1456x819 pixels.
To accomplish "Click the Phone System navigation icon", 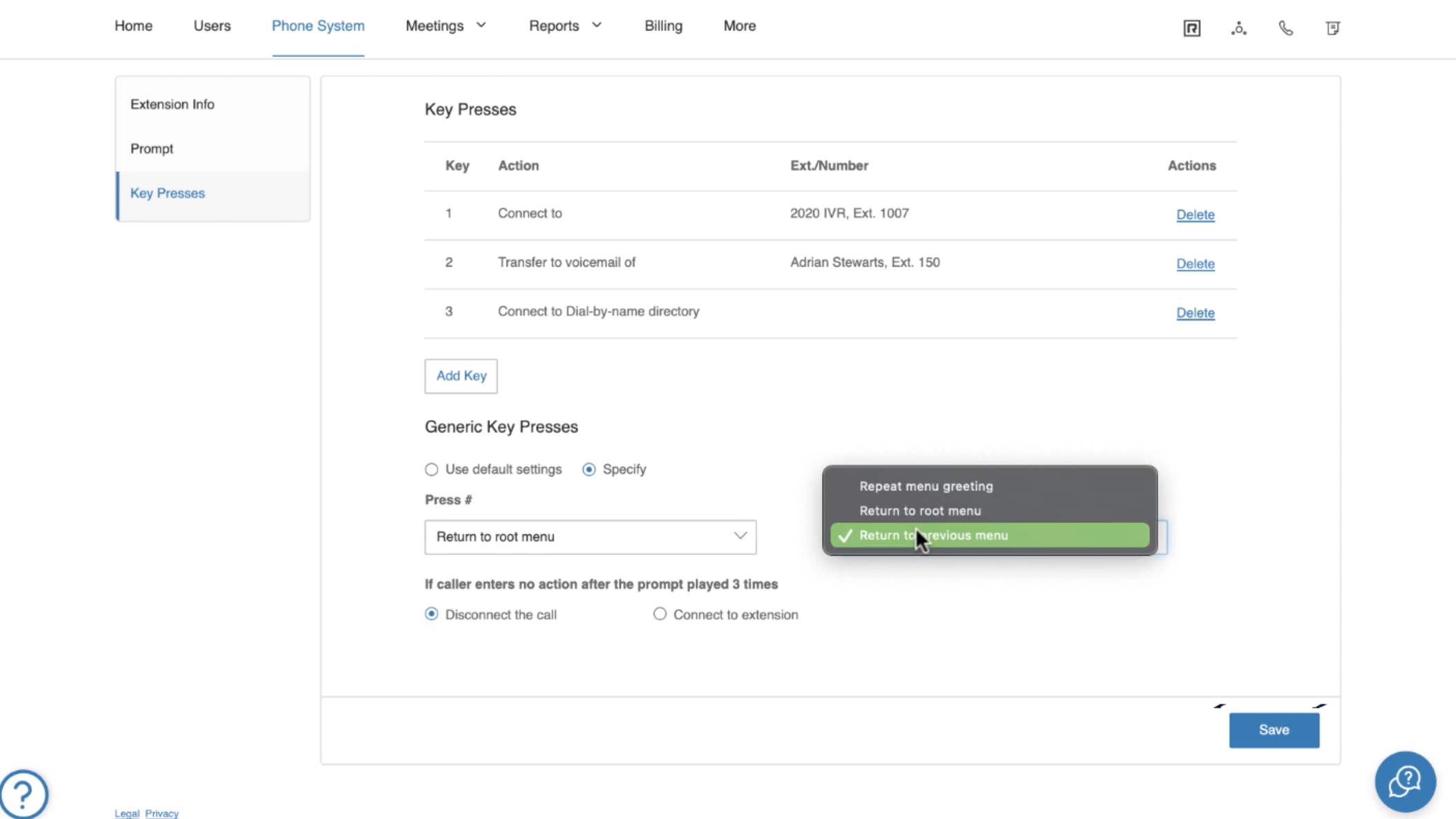I will click(318, 25).
